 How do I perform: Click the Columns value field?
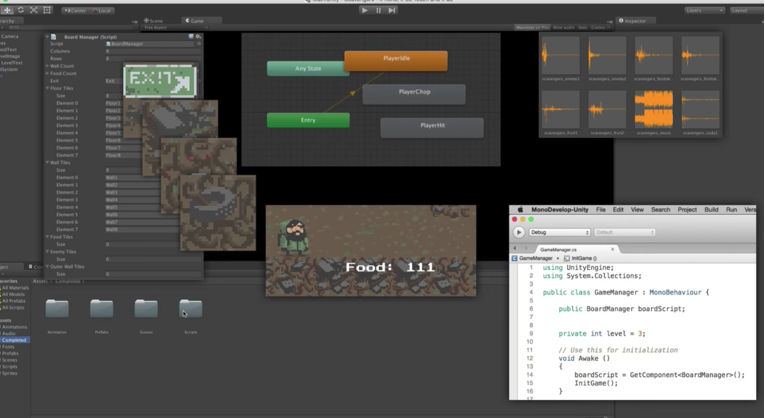(153, 51)
